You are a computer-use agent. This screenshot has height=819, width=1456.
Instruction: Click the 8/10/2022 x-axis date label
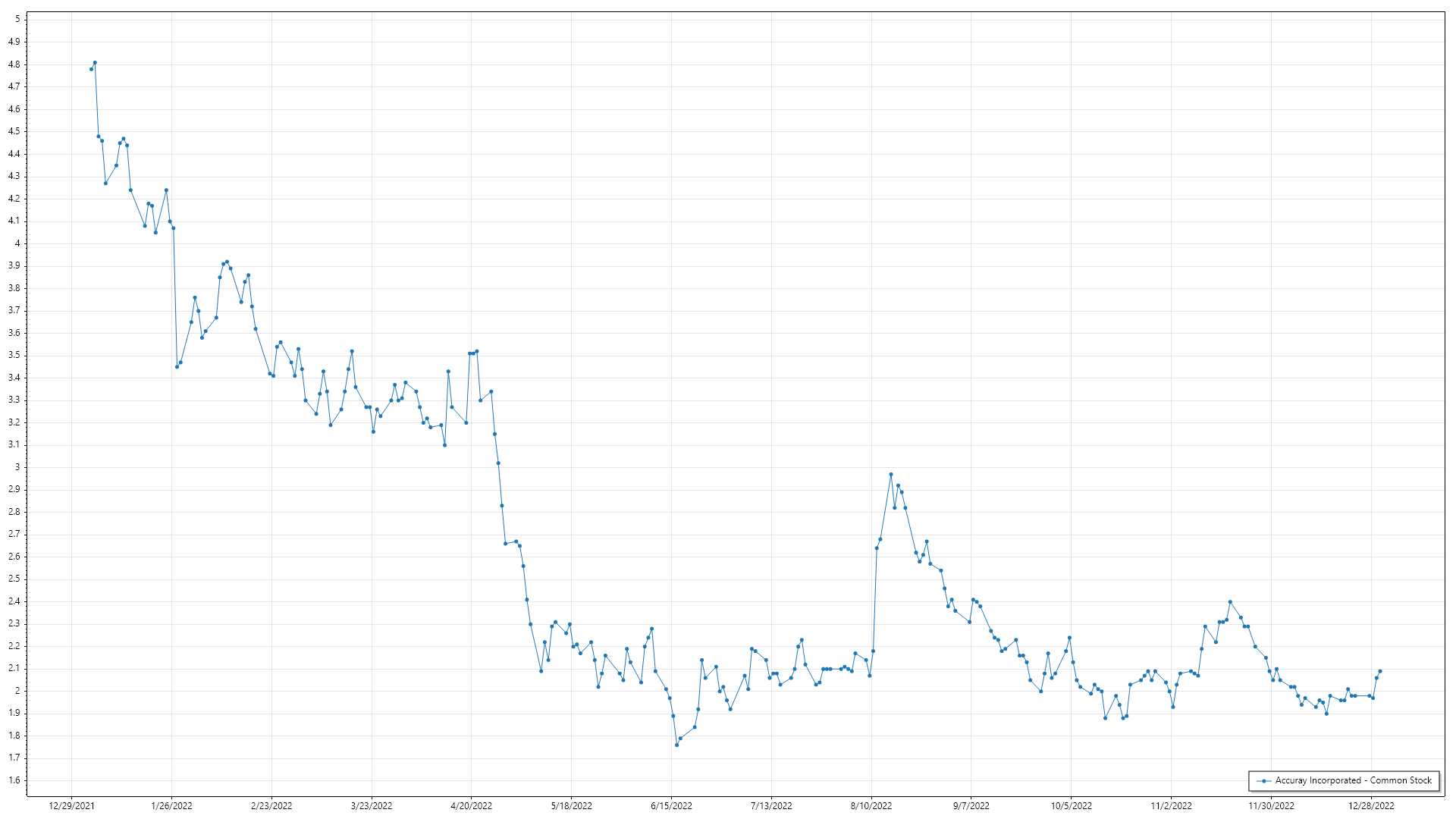click(x=871, y=806)
